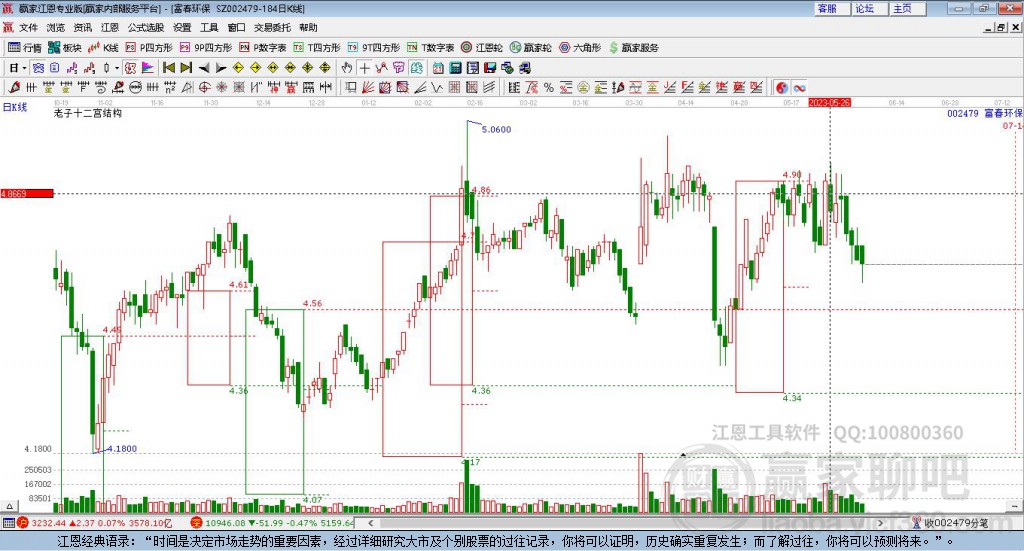
Task: Open 赢家服务 service page
Action: (x=634, y=48)
